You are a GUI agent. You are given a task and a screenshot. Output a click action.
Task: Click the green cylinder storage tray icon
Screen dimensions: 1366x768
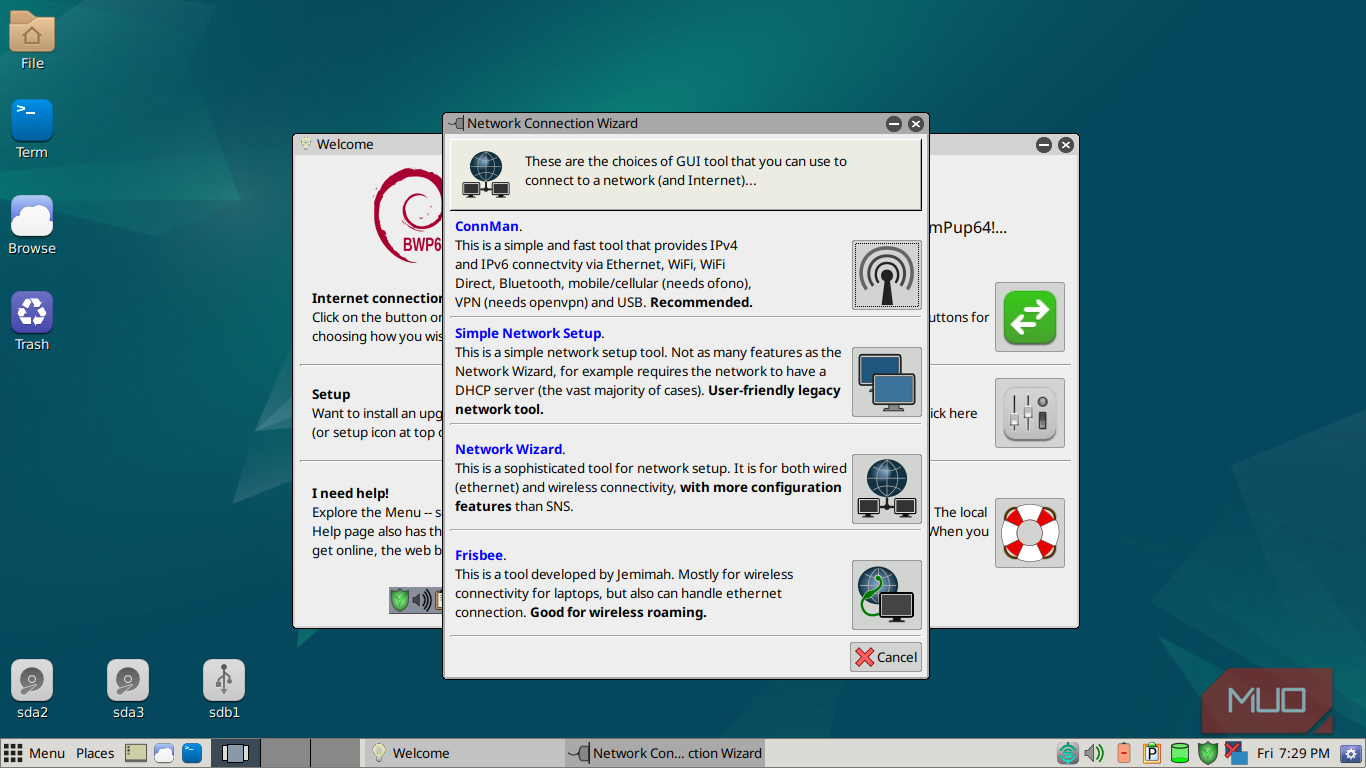1180,753
